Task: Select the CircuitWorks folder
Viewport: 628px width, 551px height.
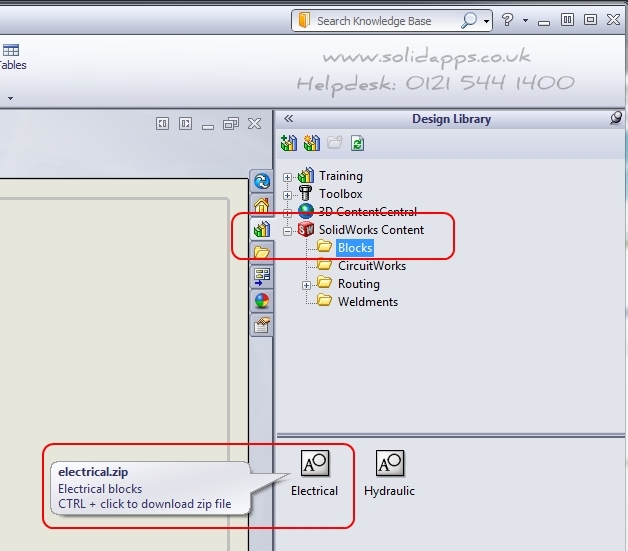Action: pyautogui.click(x=371, y=266)
